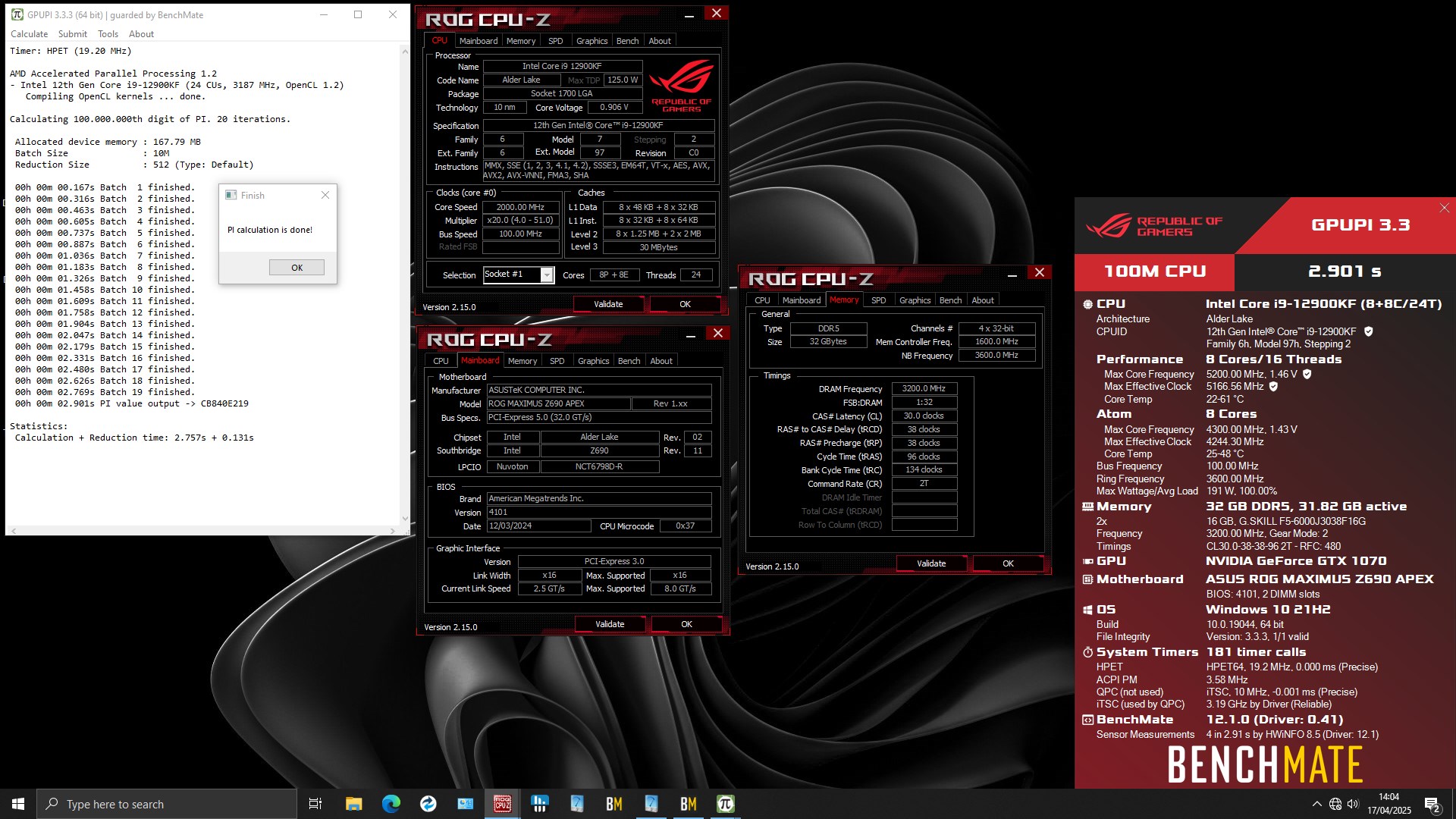Open the Calculate menu in GPUPI

29,34
